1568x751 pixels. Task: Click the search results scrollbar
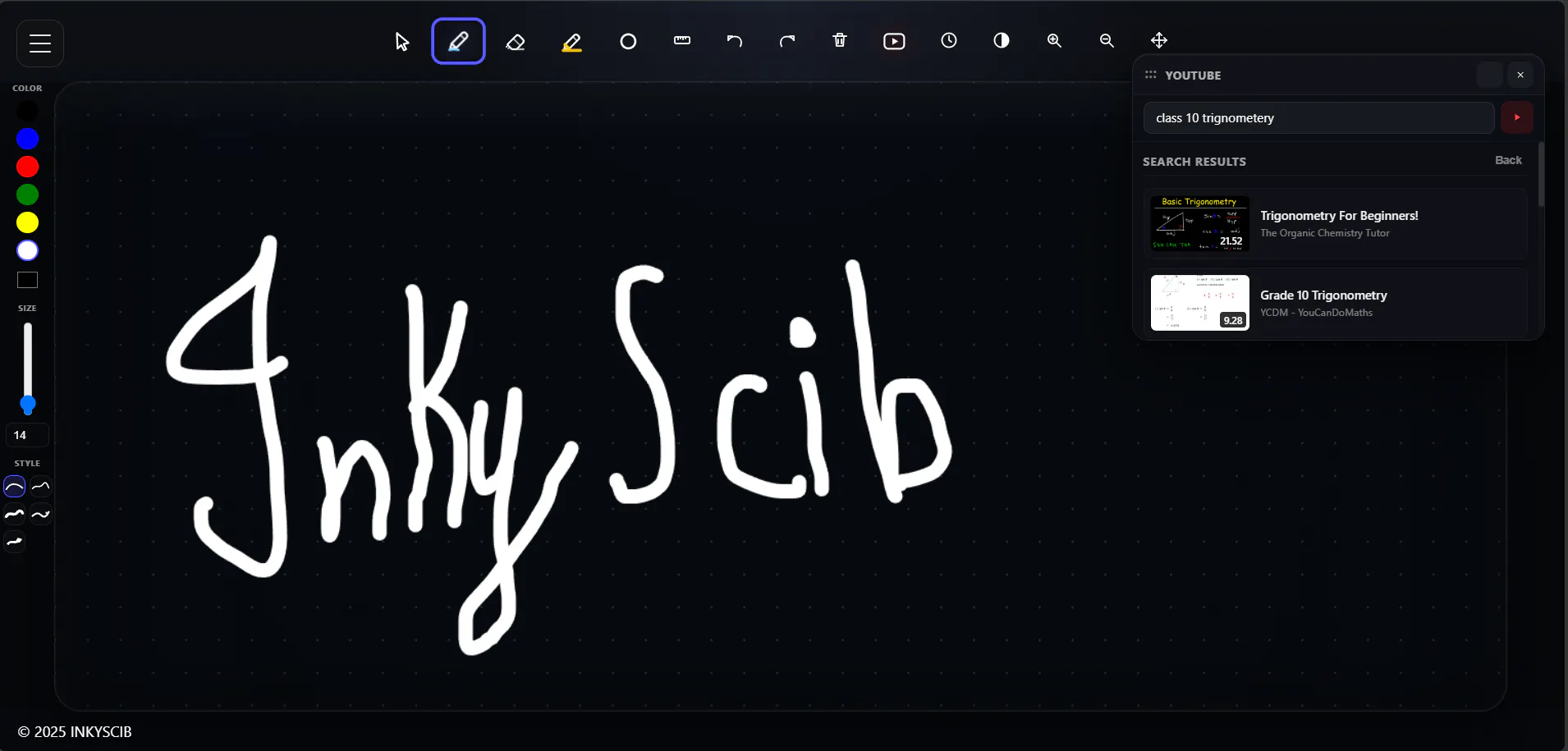click(x=1541, y=175)
